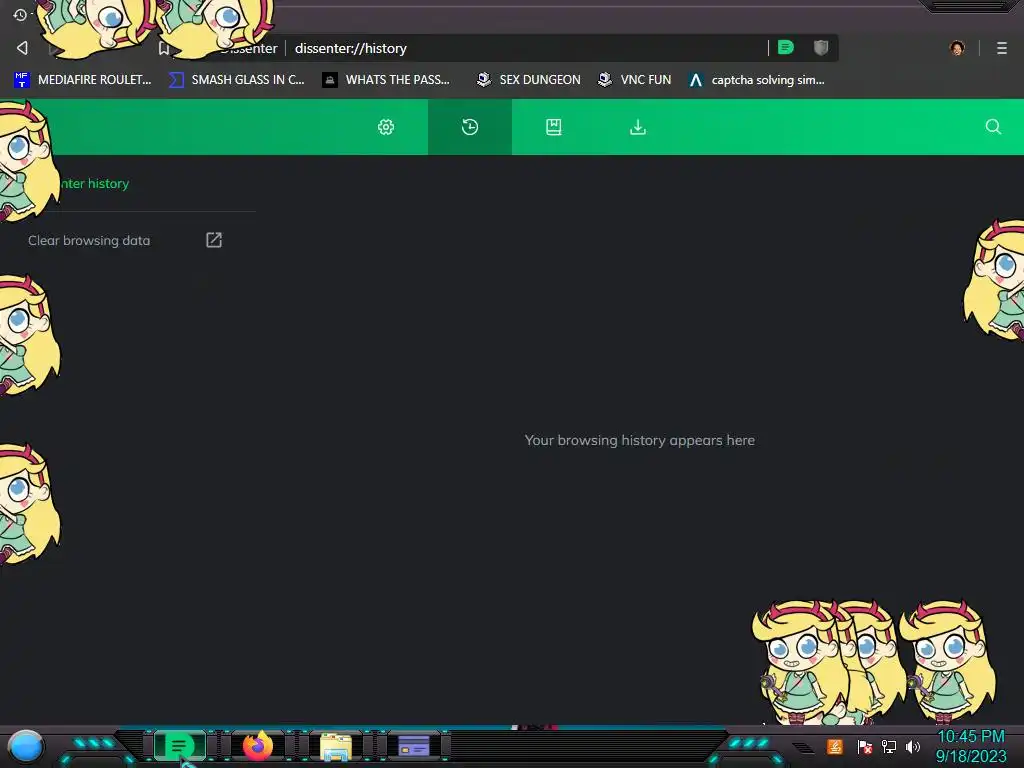Open the Bookmarks tab icon
1024x768 pixels.
(x=554, y=127)
